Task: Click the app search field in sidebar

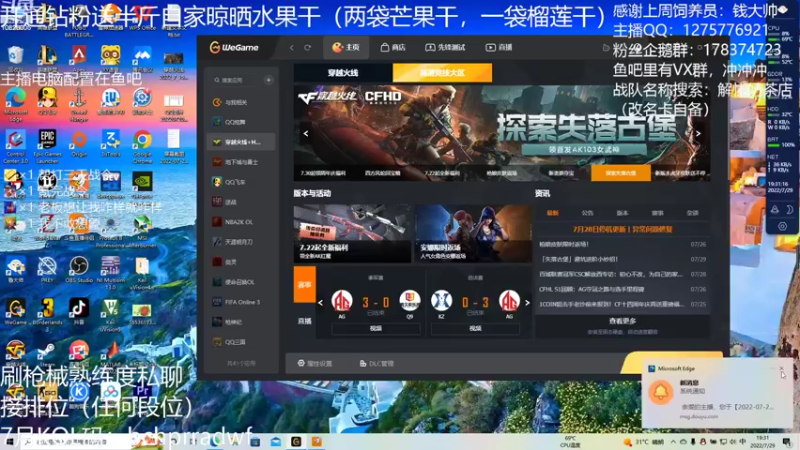Action: 236,80
